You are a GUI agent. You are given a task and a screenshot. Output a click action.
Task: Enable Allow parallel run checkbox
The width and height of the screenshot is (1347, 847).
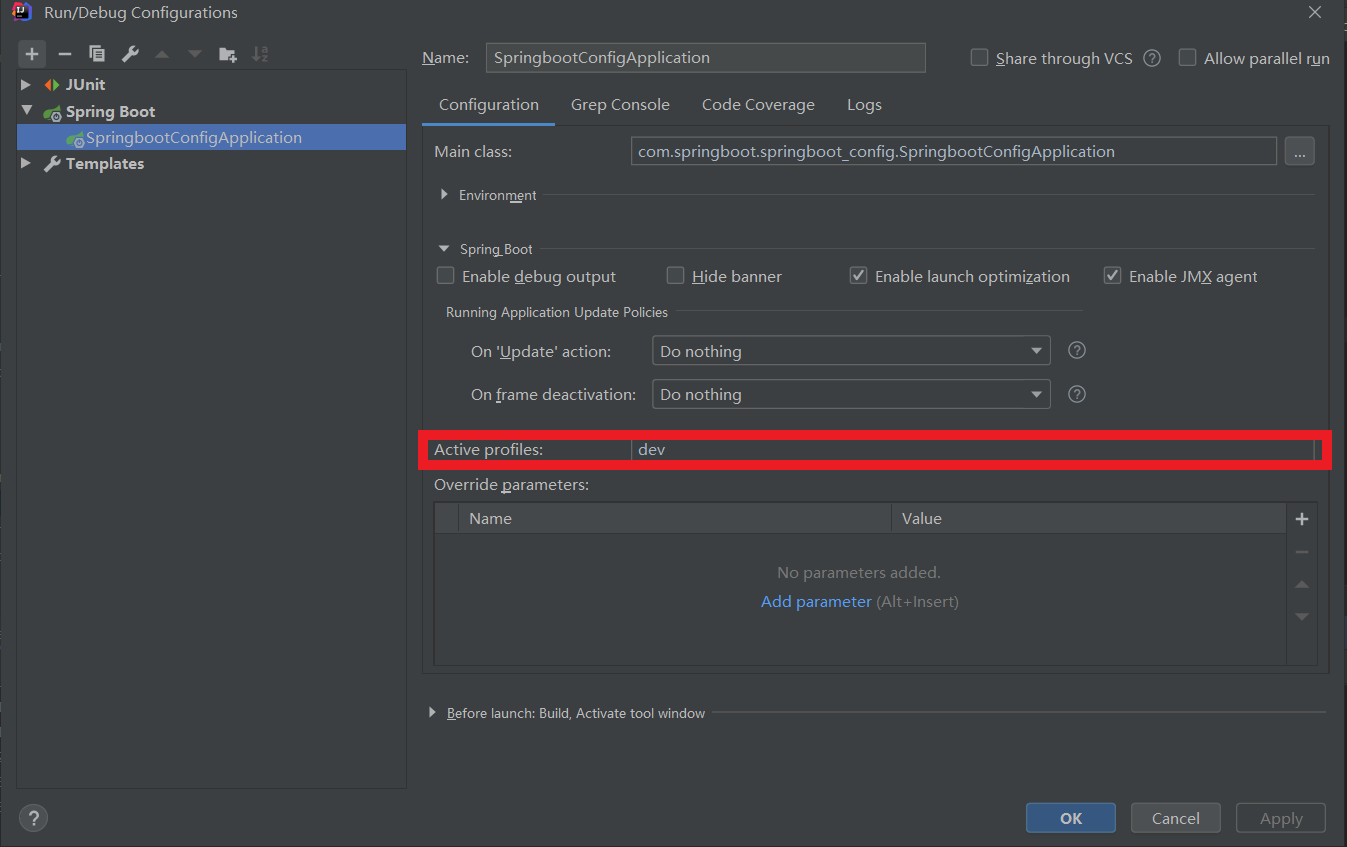tap(1187, 58)
